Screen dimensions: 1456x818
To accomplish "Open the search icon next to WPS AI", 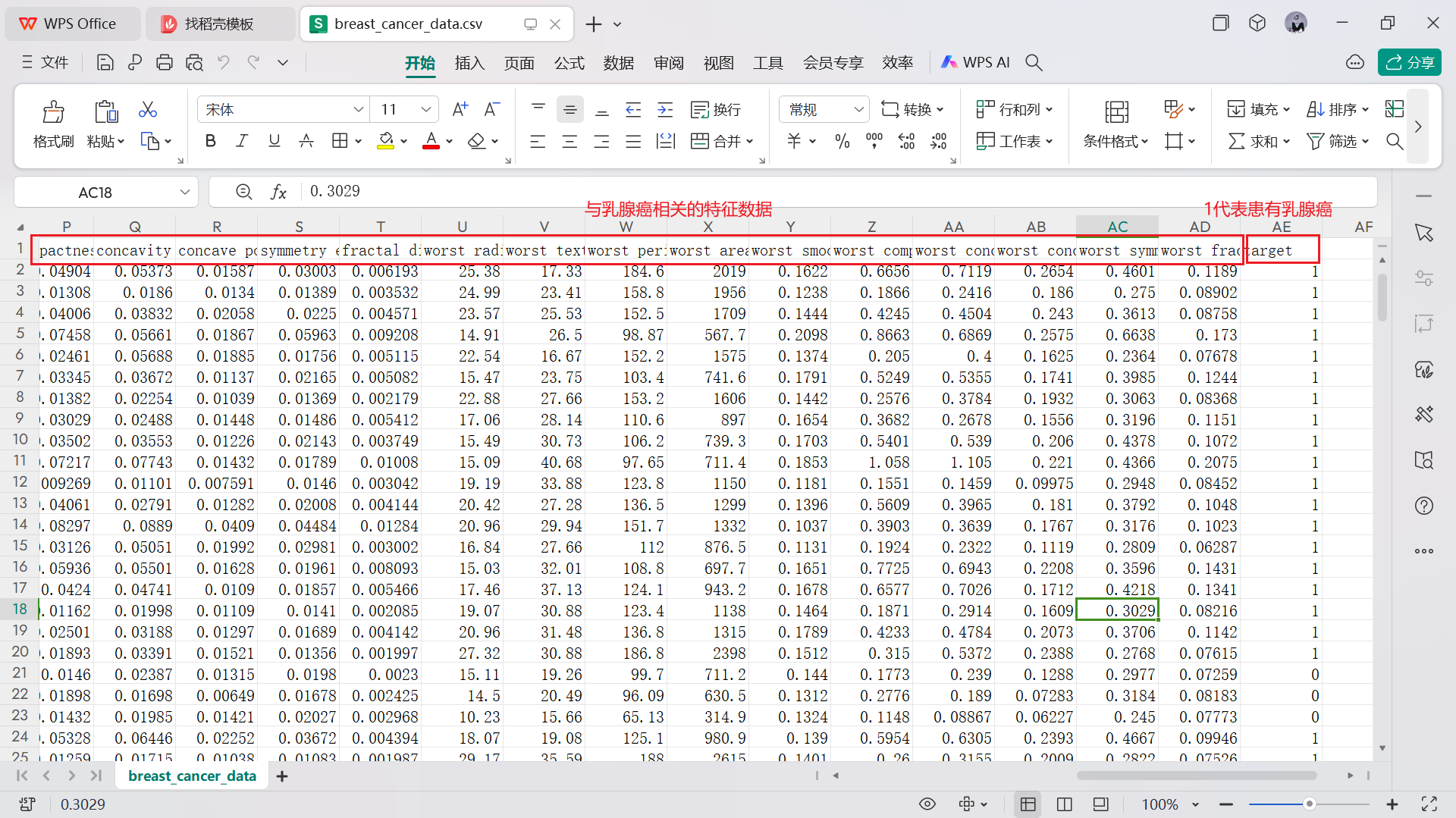I will coord(1034,62).
